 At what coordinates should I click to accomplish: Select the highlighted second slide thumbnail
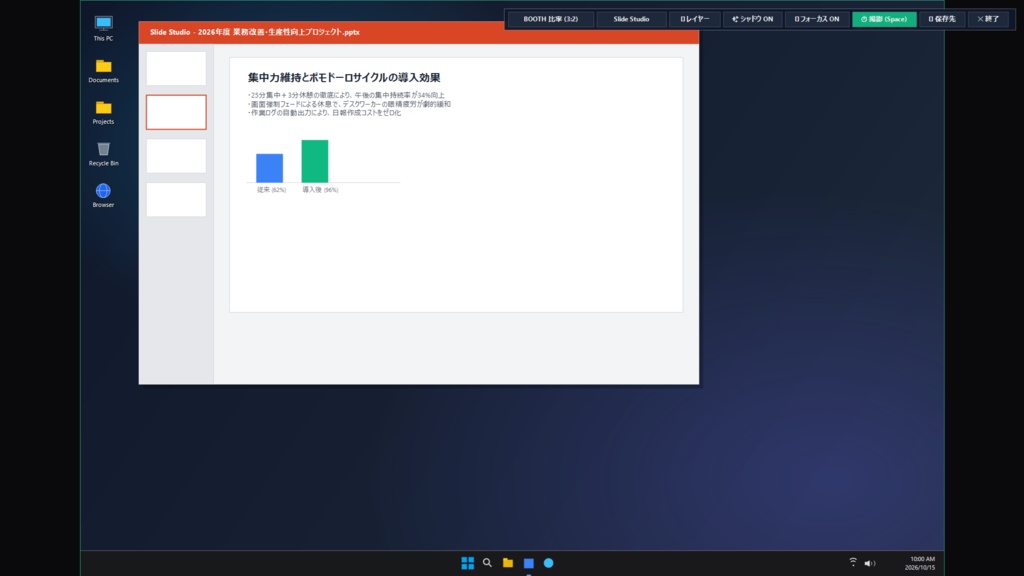176,112
